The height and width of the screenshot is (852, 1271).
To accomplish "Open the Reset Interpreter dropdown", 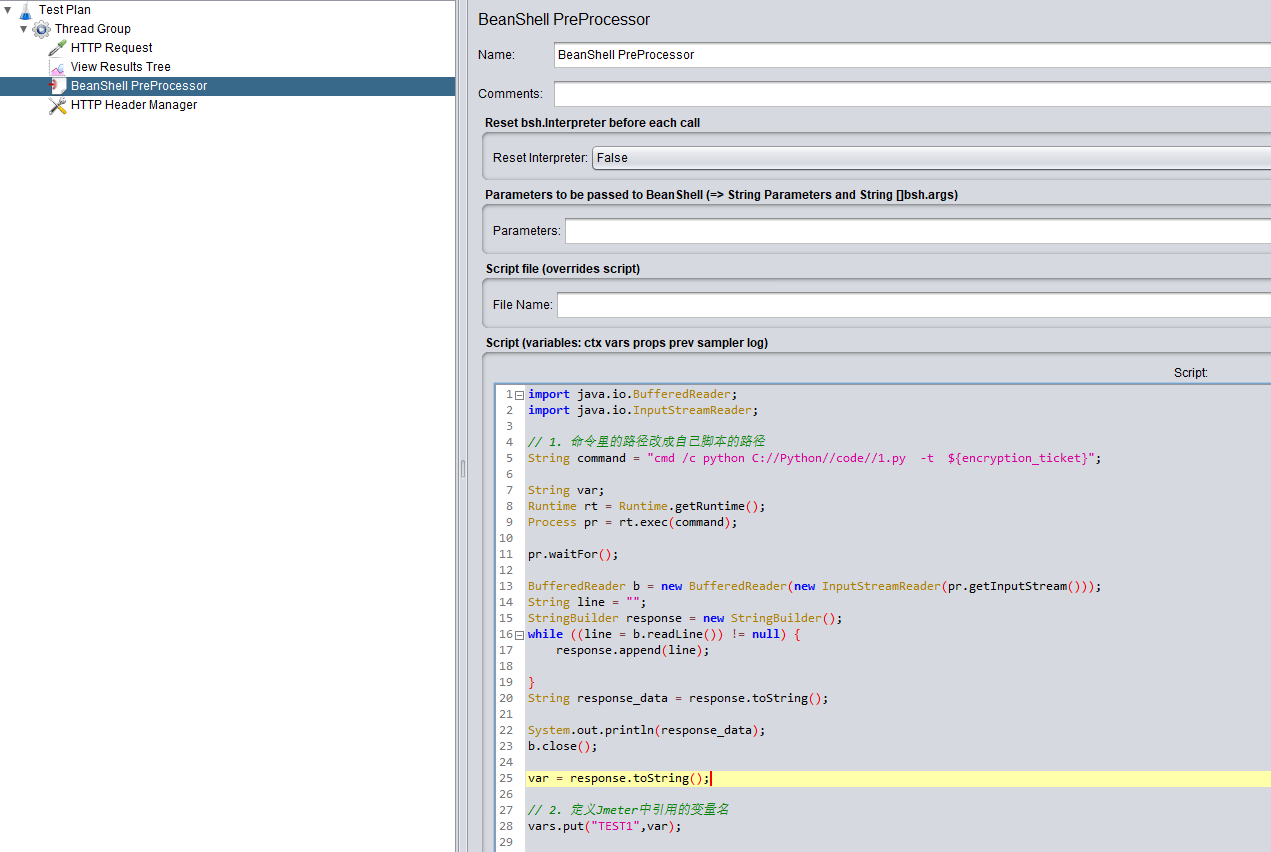I will [931, 158].
